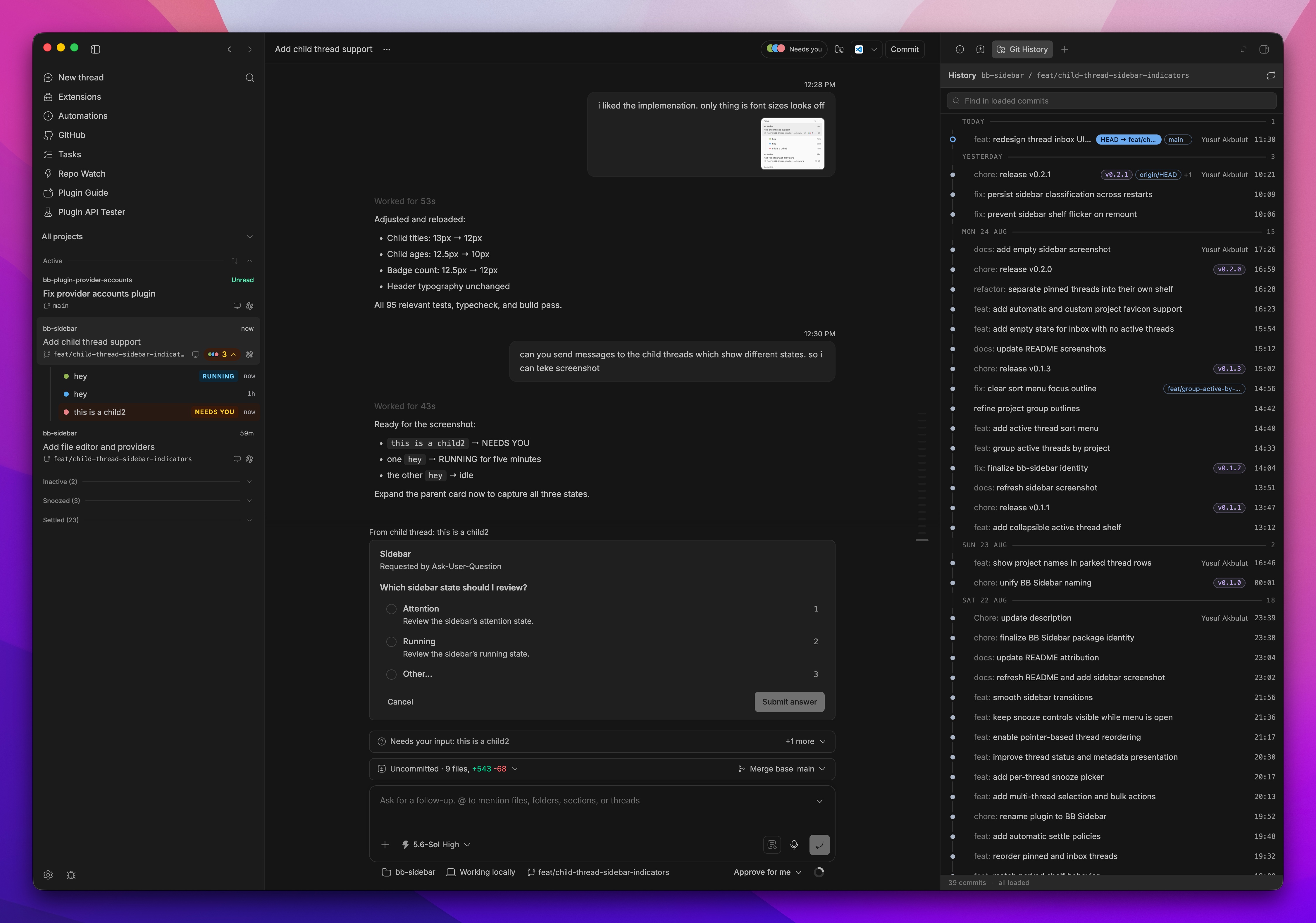Click the notes icon beside microphone
The height and width of the screenshot is (923, 1316).
point(772,844)
